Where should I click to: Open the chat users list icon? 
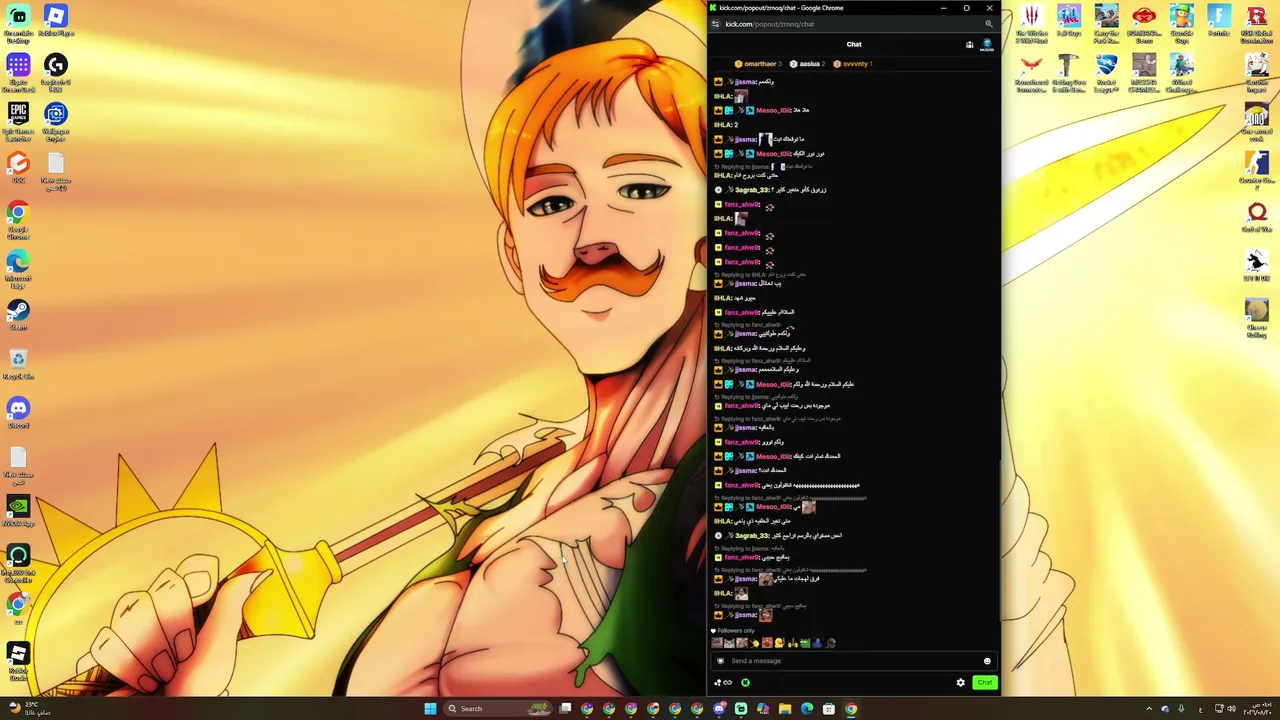(x=969, y=44)
